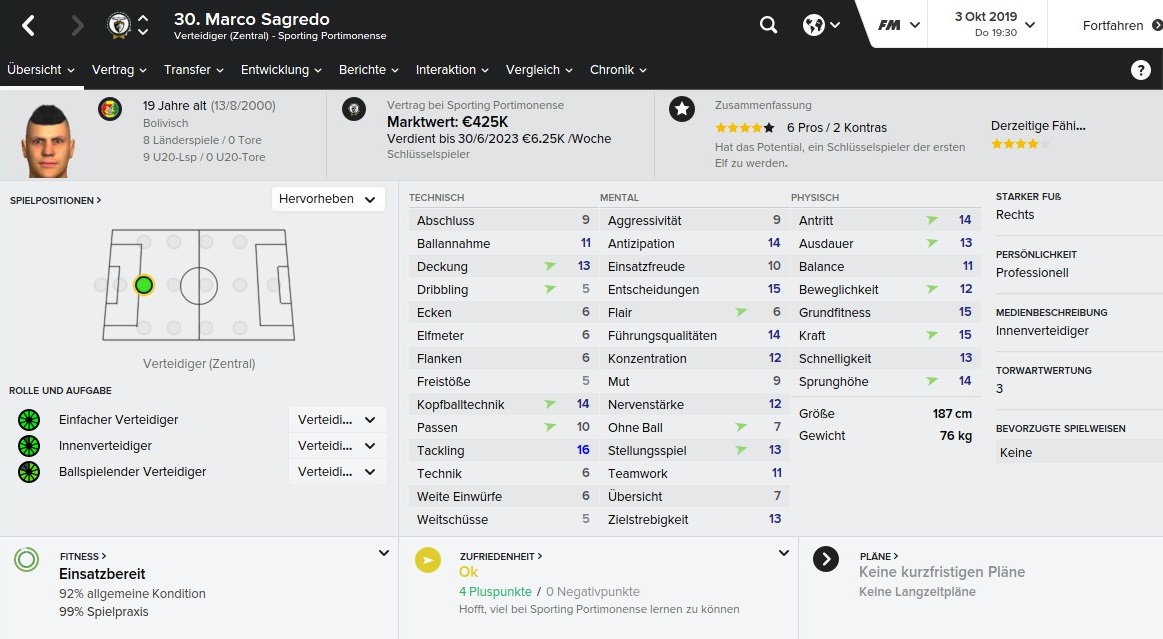Screen dimensions: 1163x639
Task: Open the Entwicklung menu
Action: [x=281, y=70]
